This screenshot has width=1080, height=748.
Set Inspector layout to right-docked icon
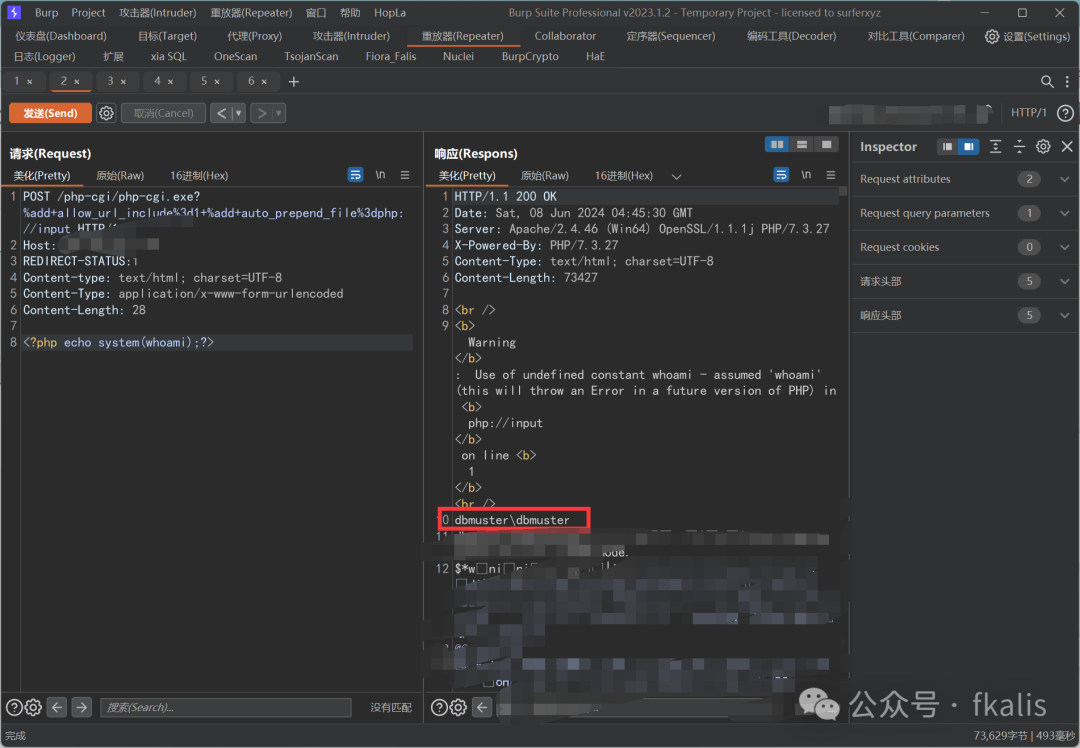click(968, 147)
